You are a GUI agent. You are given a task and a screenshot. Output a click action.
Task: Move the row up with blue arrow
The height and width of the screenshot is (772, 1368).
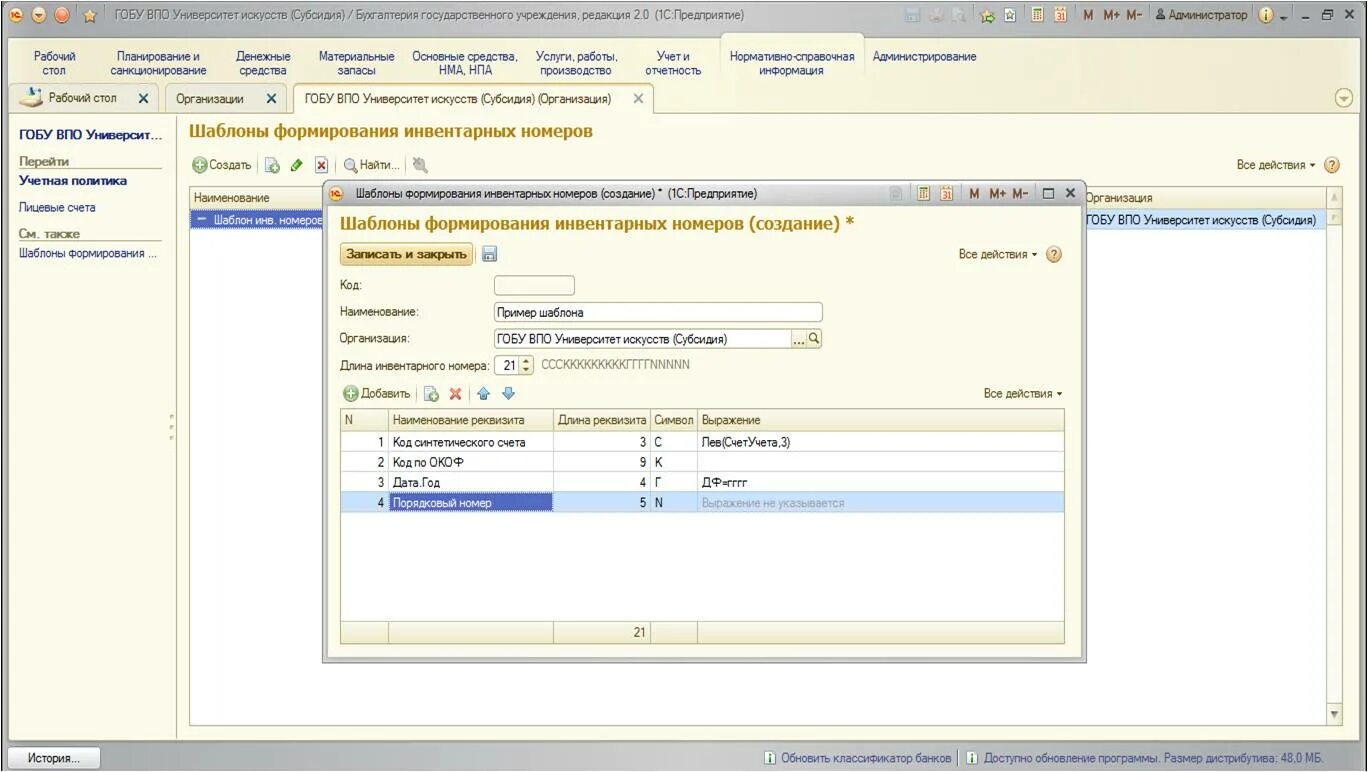(x=483, y=394)
